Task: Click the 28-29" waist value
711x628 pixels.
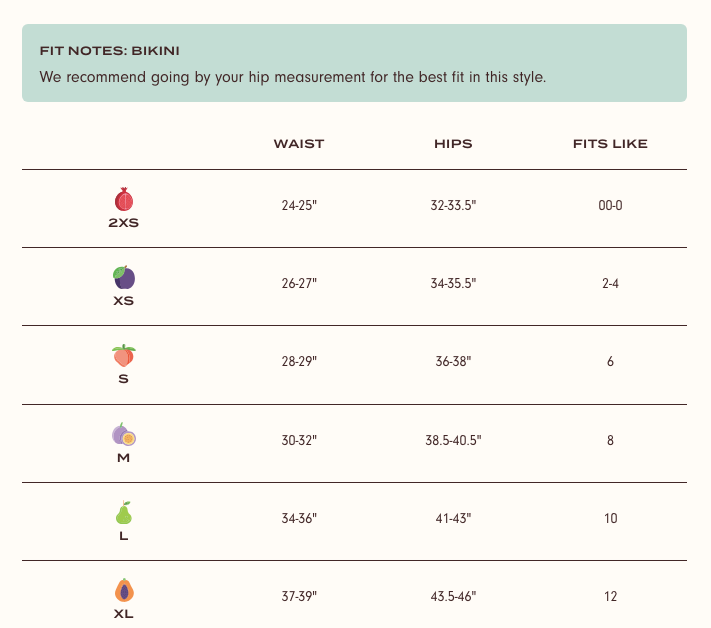Action: click(x=299, y=361)
